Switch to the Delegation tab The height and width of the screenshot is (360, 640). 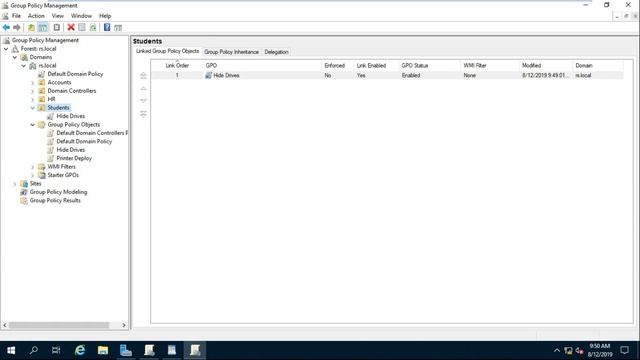click(x=276, y=52)
